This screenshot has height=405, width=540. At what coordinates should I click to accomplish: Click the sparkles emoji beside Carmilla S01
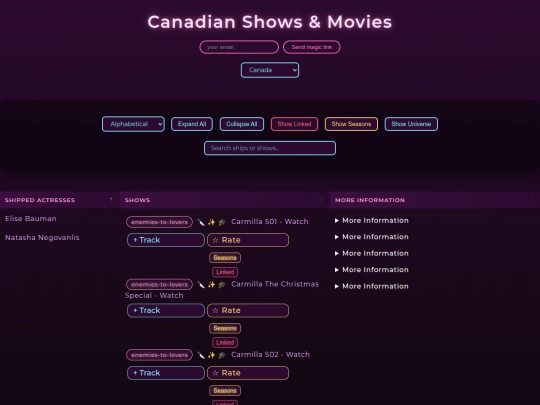pyautogui.click(x=211, y=222)
